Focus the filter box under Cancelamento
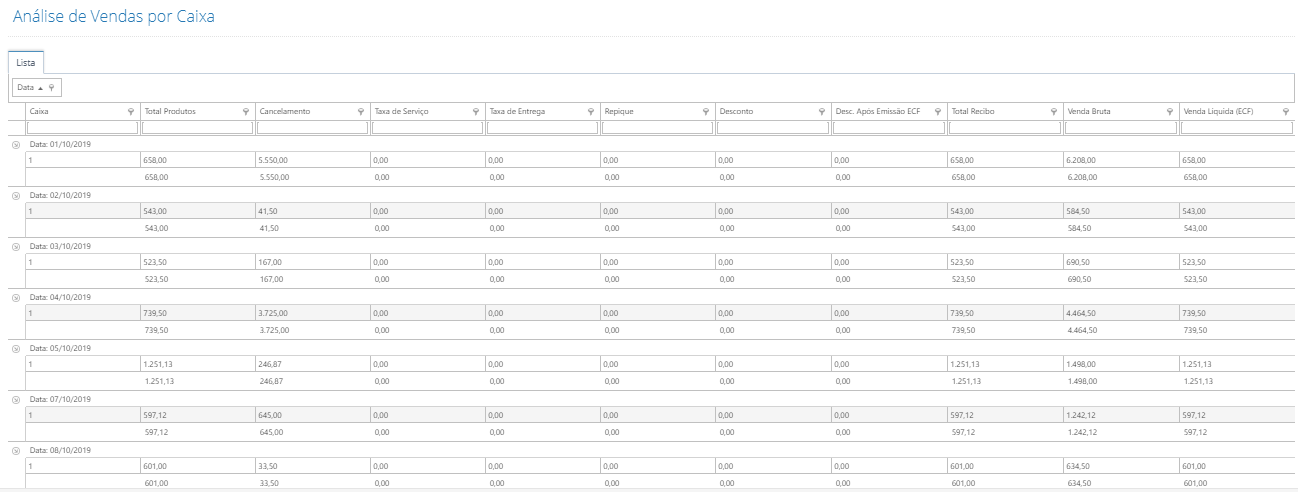1298x492 pixels. click(x=313, y=128)
